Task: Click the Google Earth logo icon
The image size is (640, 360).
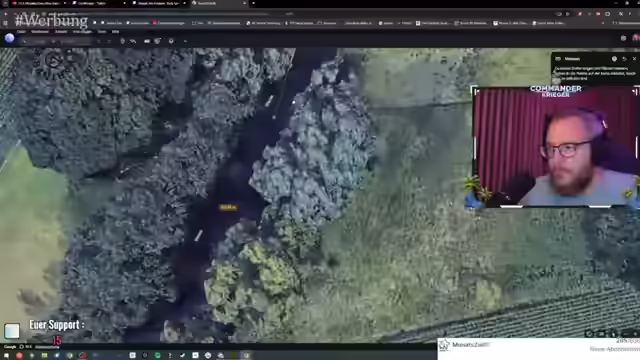Action: point(9,38)
